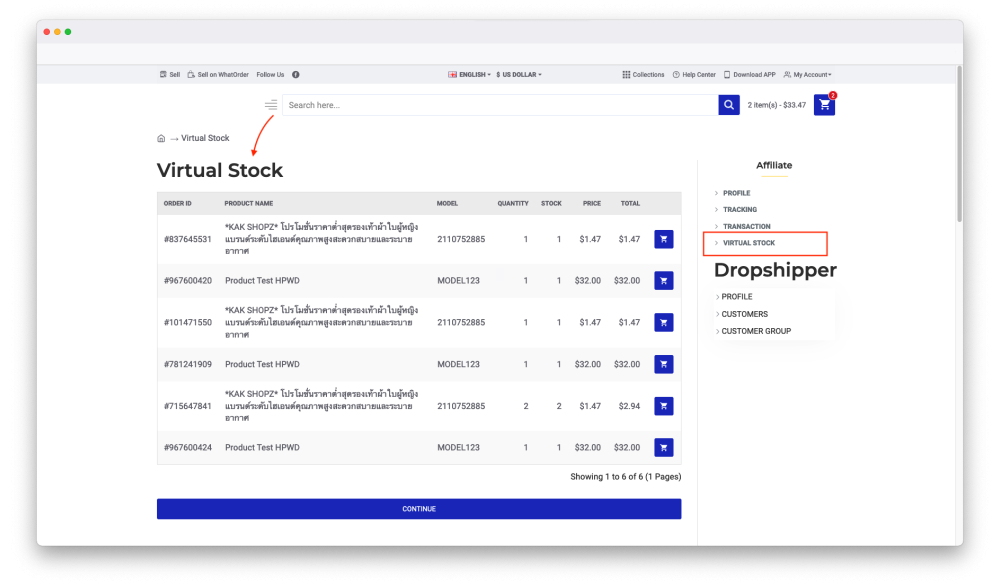Add order #837645531 to cart
This screenshot has height=585, width=1000.
[x=663, y=239]
